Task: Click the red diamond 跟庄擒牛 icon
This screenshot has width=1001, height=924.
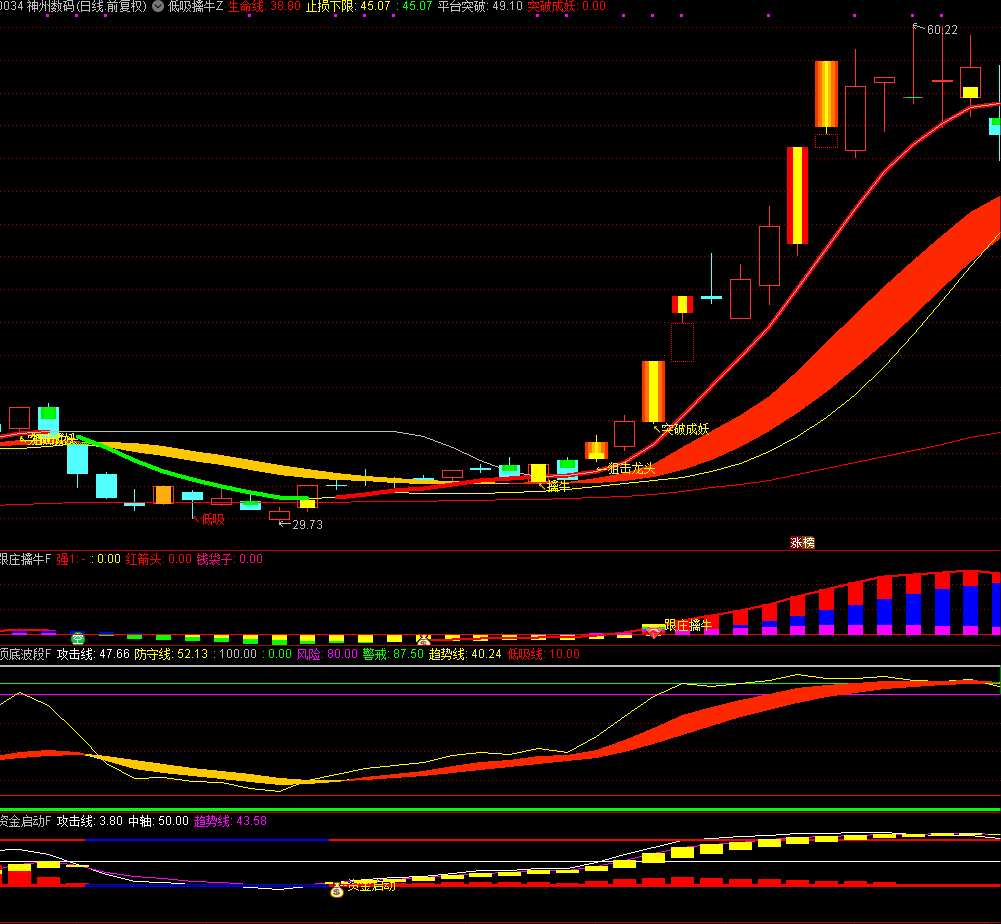Action: 654,632
